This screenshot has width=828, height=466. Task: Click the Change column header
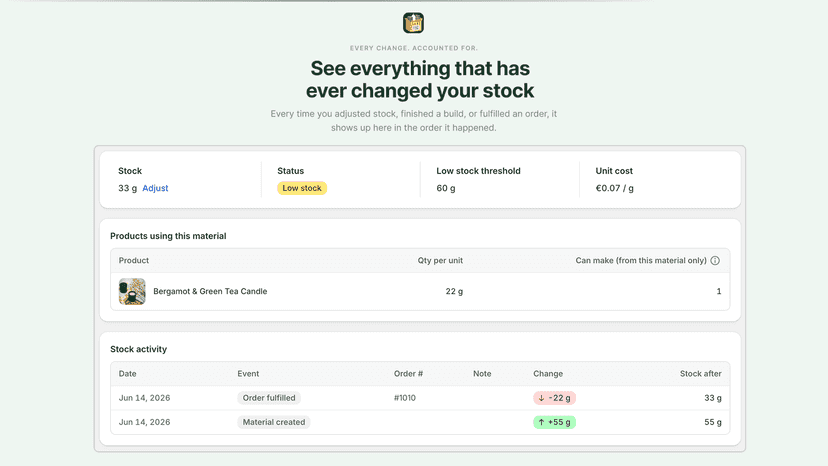tap(548, 374)
